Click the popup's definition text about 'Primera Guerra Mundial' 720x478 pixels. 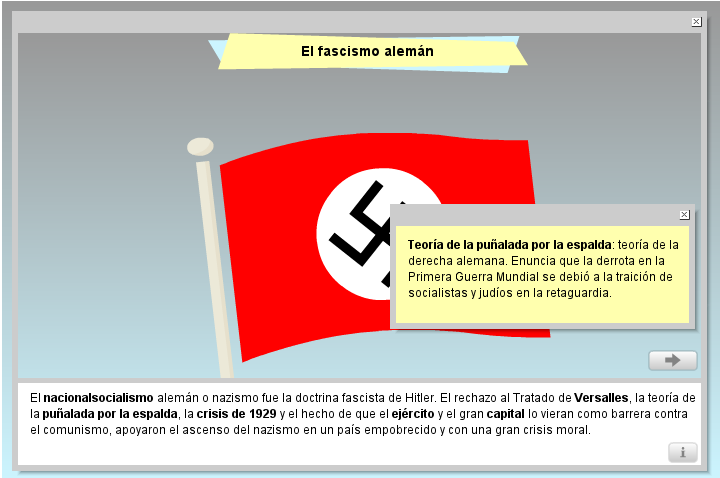tap(470, 277)
